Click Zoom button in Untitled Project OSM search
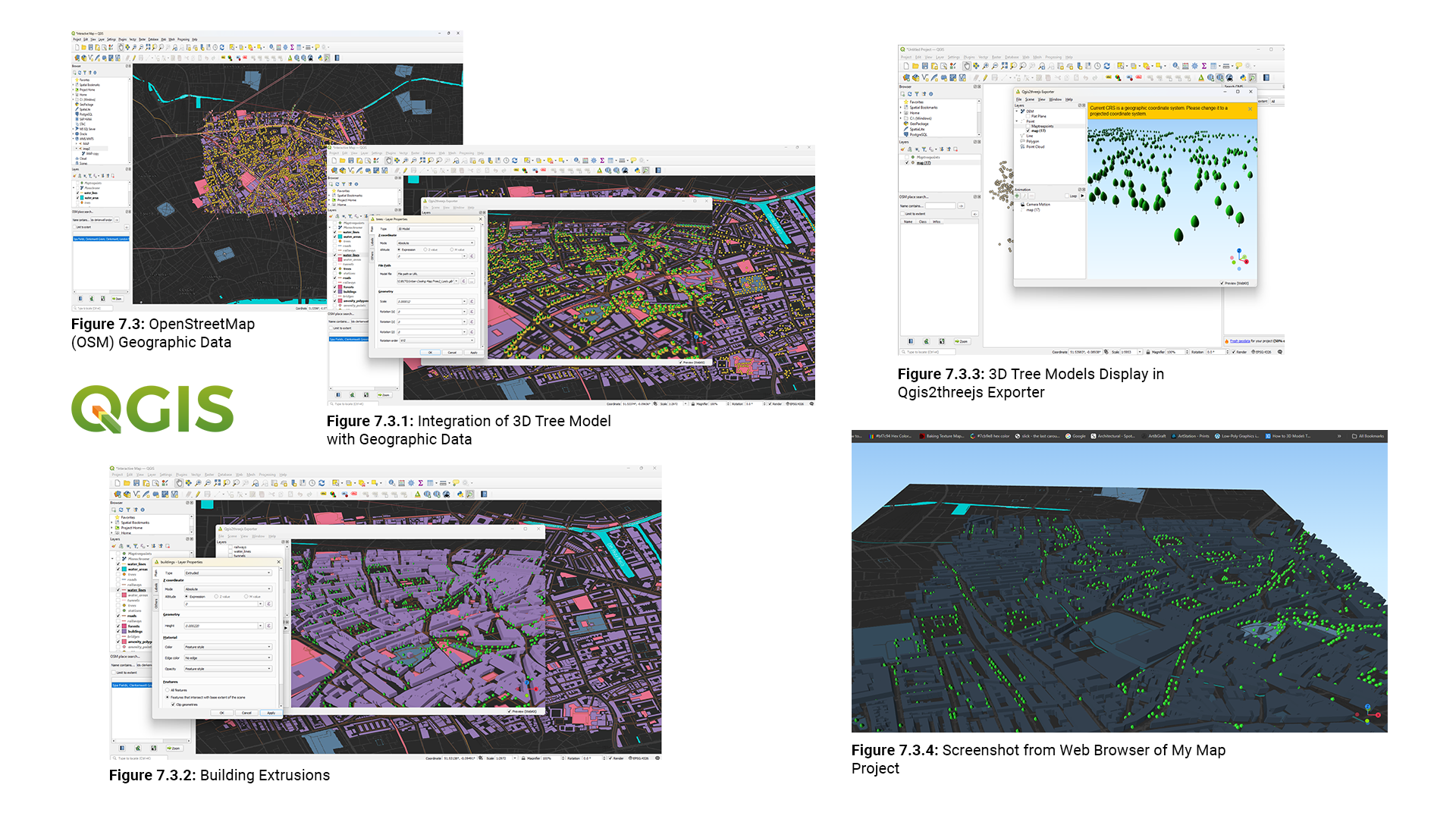Image resolution: width=1456 pixels, height=819 pixels. point(962,341)
